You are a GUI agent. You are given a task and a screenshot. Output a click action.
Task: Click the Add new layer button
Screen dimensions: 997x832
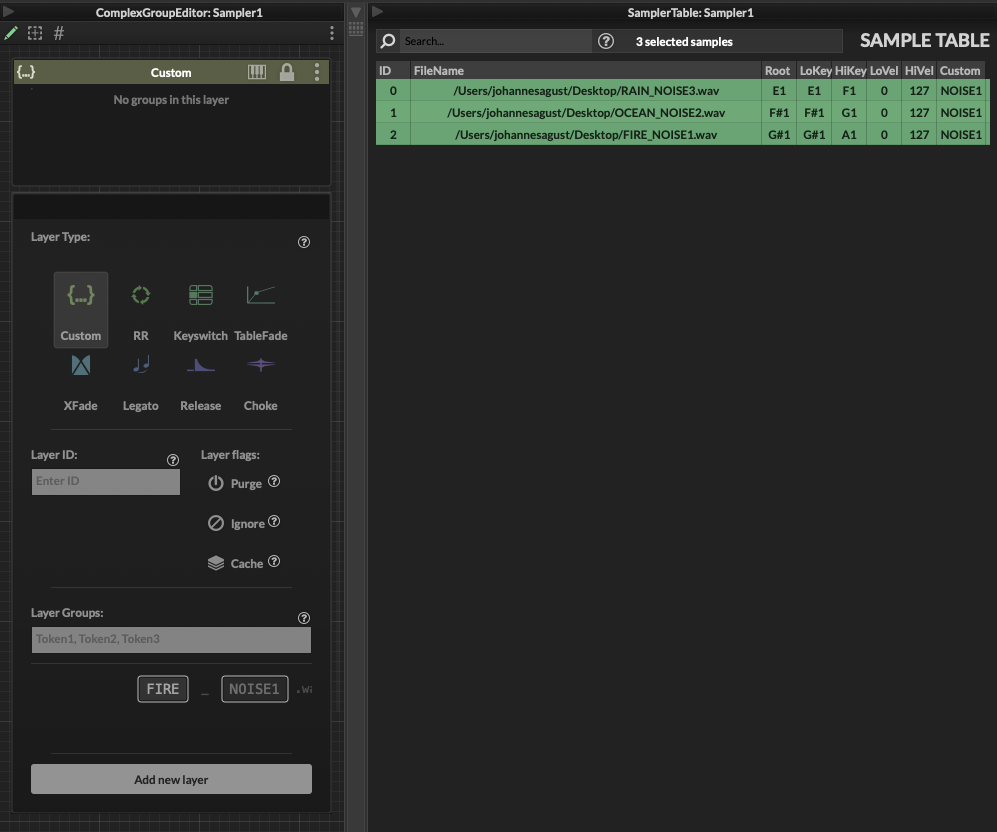click(x=171, y=779)
